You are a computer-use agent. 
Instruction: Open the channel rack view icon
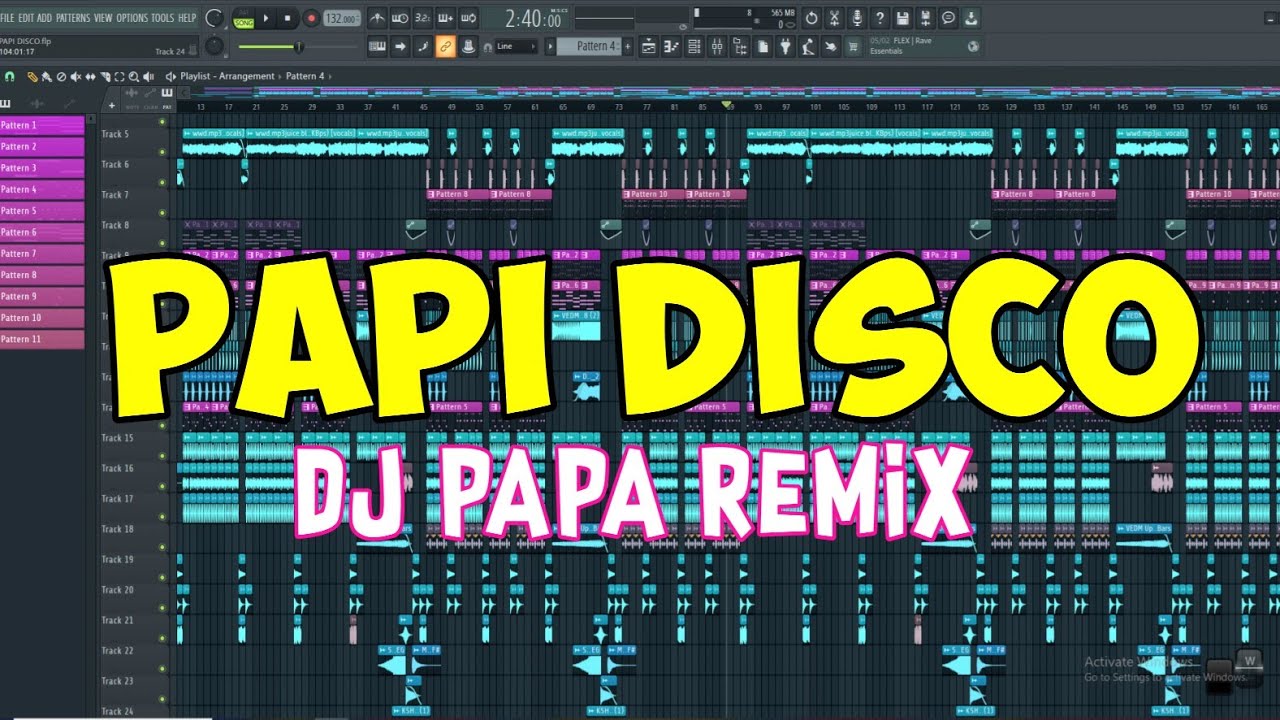(x=694, y=46)
